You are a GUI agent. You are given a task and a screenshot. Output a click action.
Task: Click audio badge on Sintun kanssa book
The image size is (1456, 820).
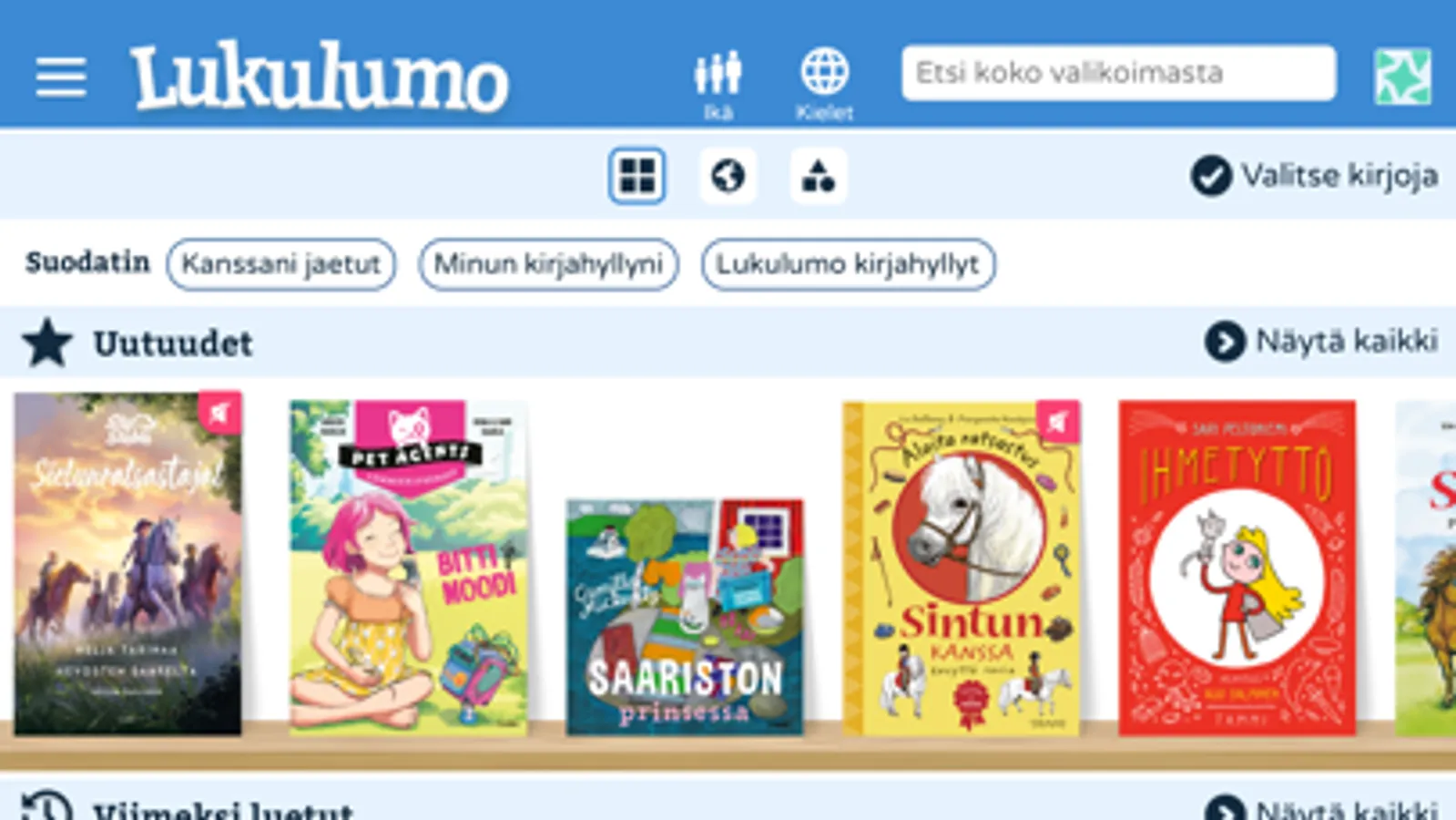click(1058, 422)
